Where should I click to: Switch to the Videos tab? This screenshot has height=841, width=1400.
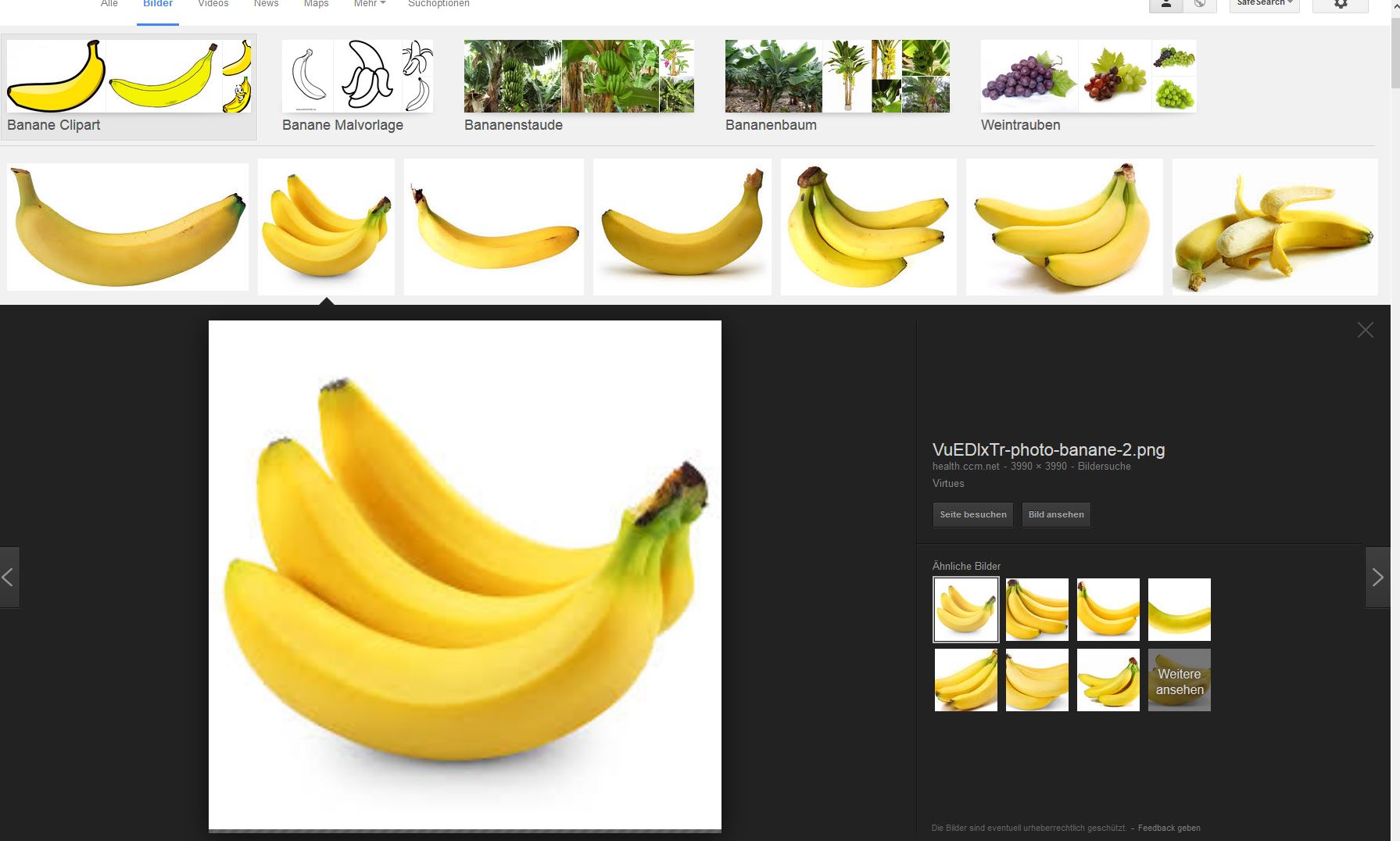click(213, 4)
